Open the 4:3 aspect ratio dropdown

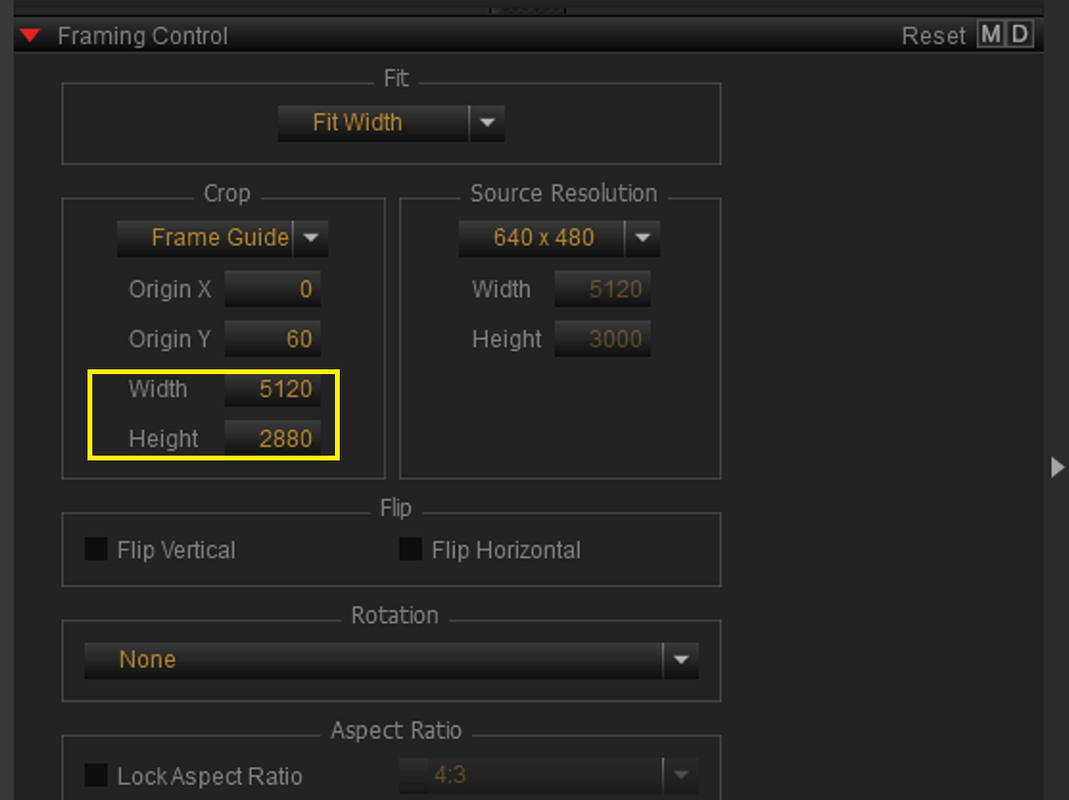pos(548,775)
